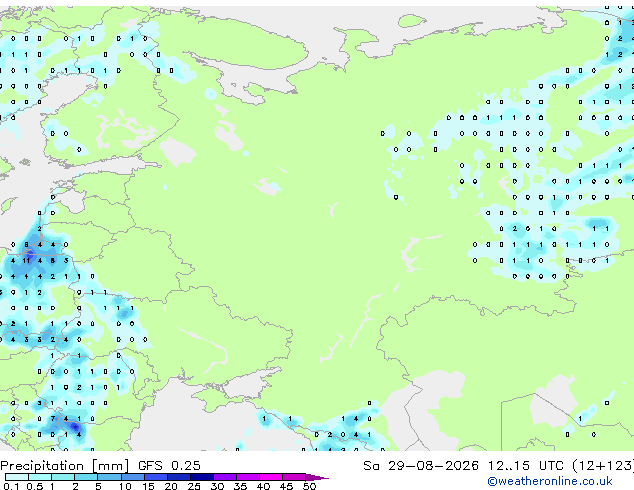Click the '(12+123)' forecast offset text
Screen dimensions: 634x490
click(x=603, y=466)
